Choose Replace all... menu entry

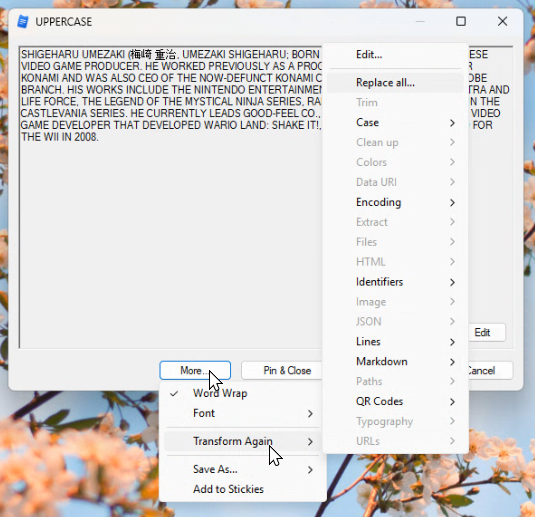pos(395,83)
